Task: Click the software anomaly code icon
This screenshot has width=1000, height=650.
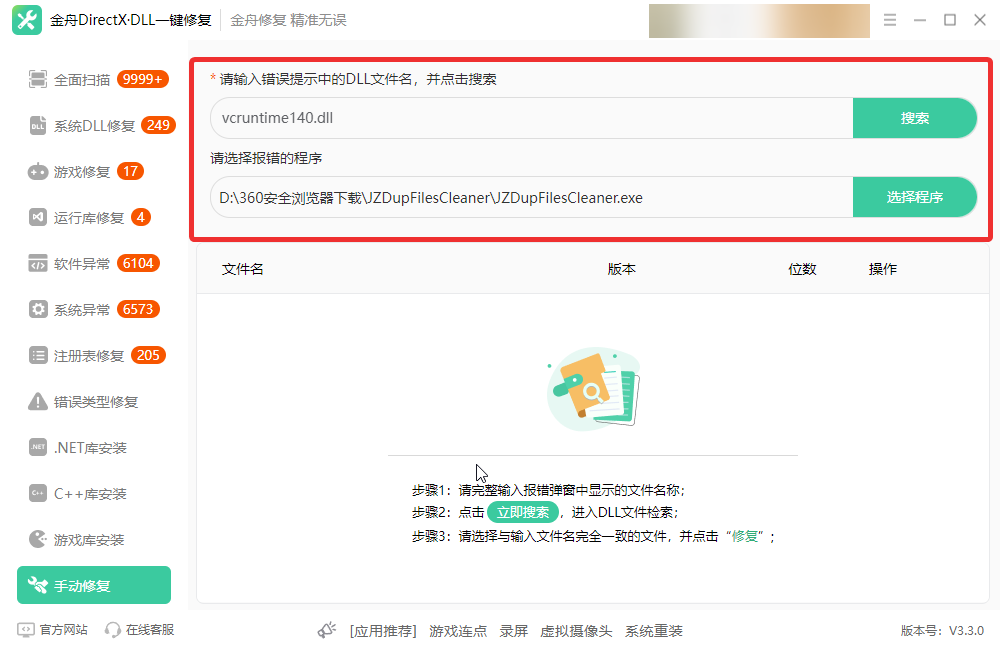Action: click(38, 263)
